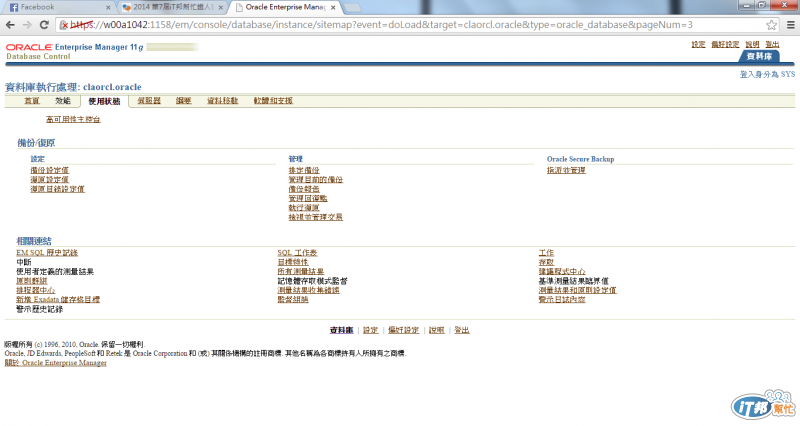The height and width of the screenshot is (426, 800).
Task: Click the 基準測量結果臨界值 text
Action: click(x=573, y=281)
